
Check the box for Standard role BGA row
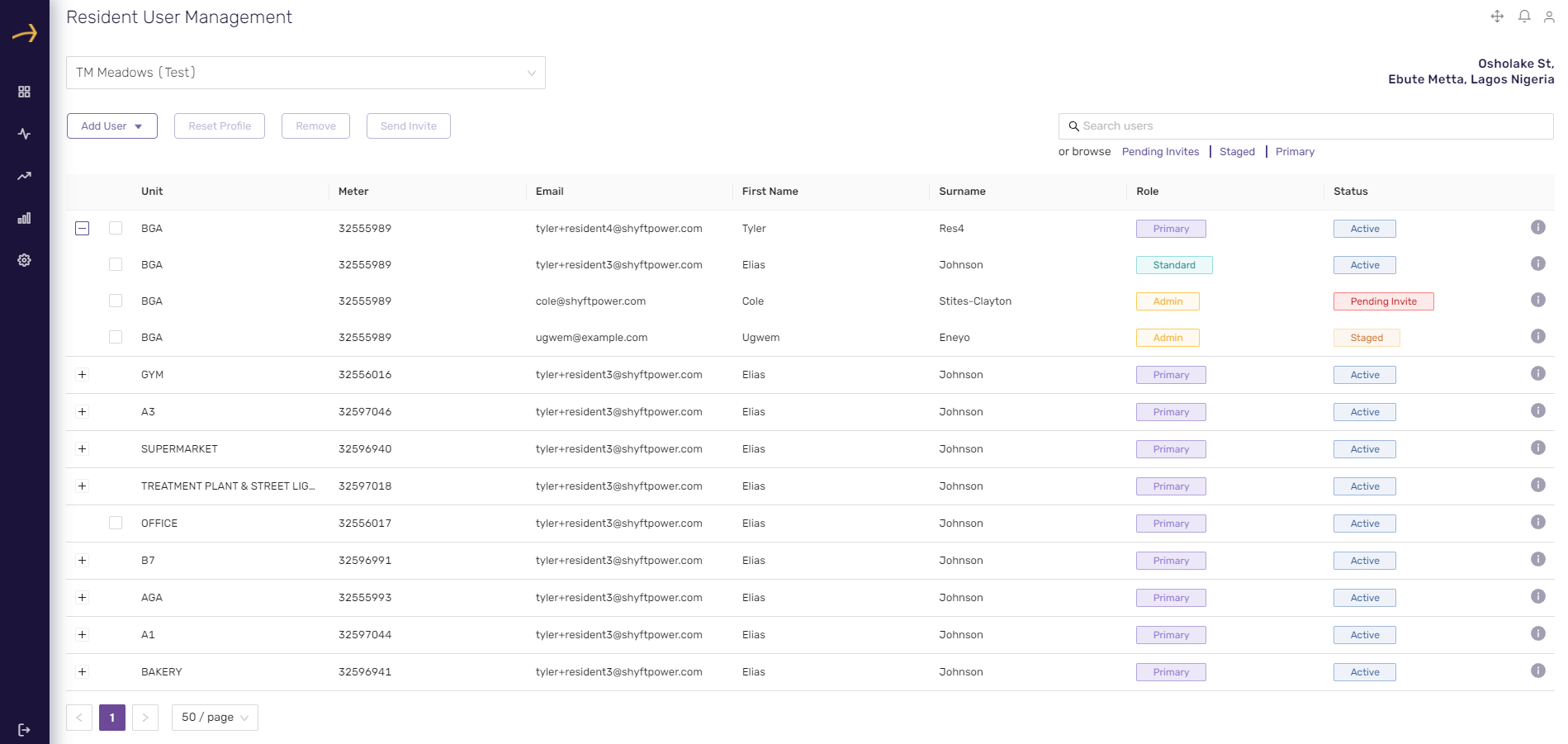point(116,264)
